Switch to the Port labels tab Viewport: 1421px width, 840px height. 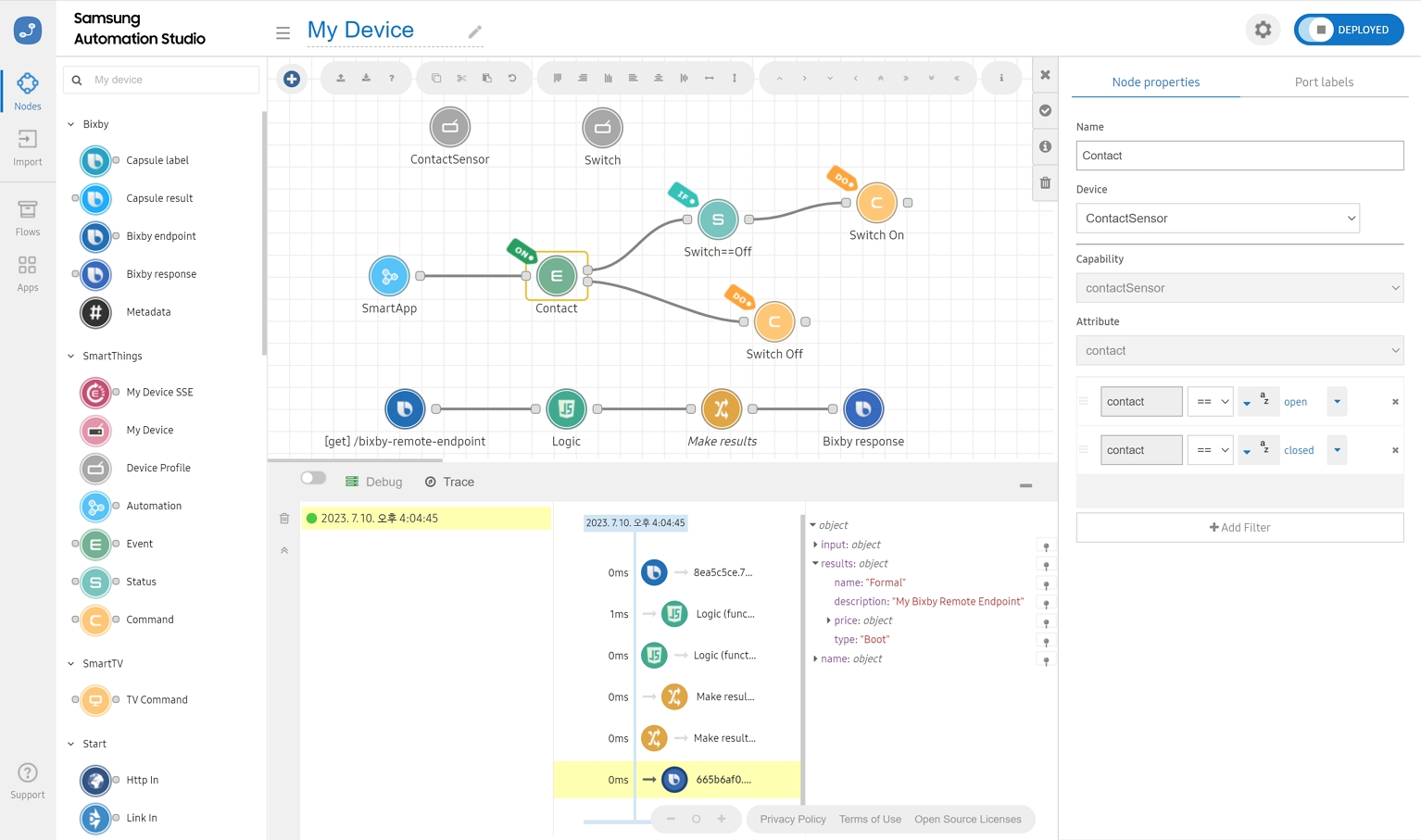tap(1324, 82)
